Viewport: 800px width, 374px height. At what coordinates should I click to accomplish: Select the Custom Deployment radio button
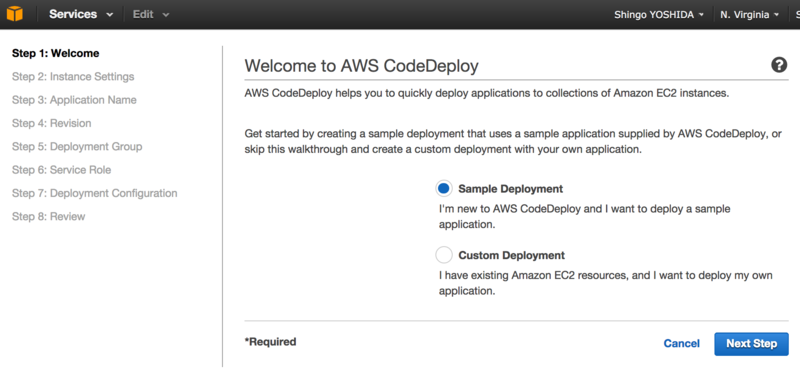[444, 255]
